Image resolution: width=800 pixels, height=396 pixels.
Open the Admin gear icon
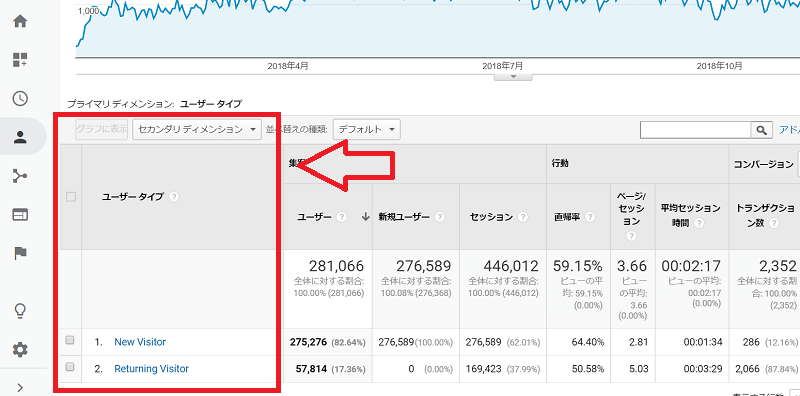pyautogui.click(x=20, y=350)
